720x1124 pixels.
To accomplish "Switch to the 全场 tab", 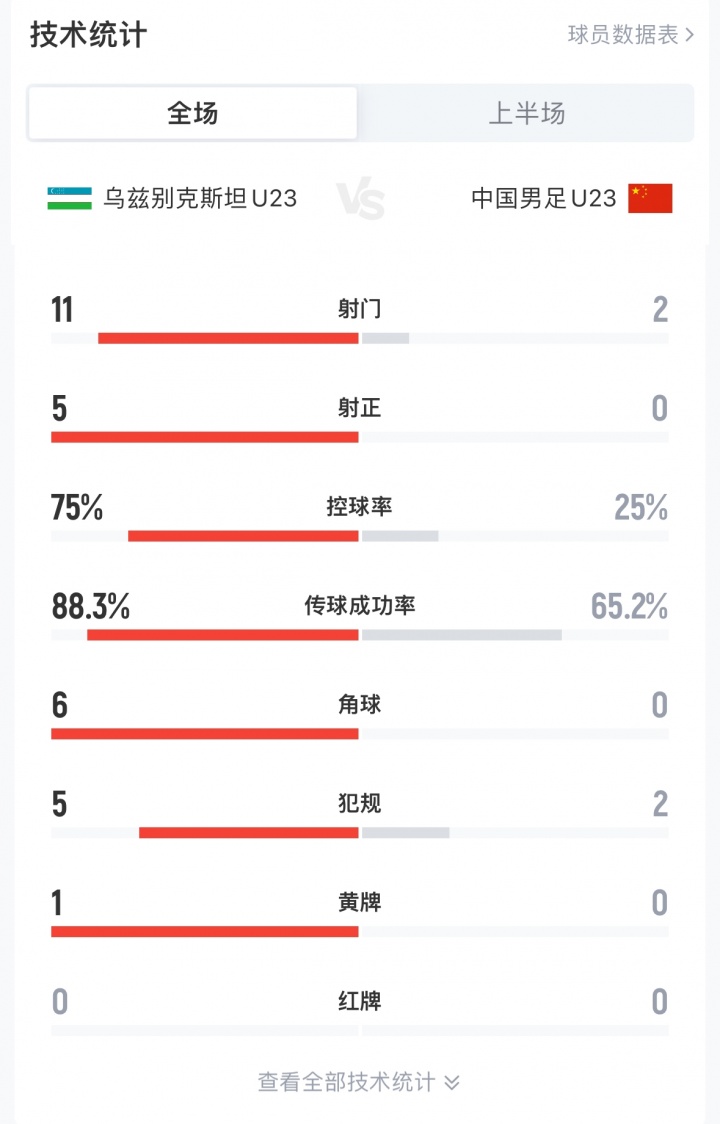I will (x=192, y=113).
